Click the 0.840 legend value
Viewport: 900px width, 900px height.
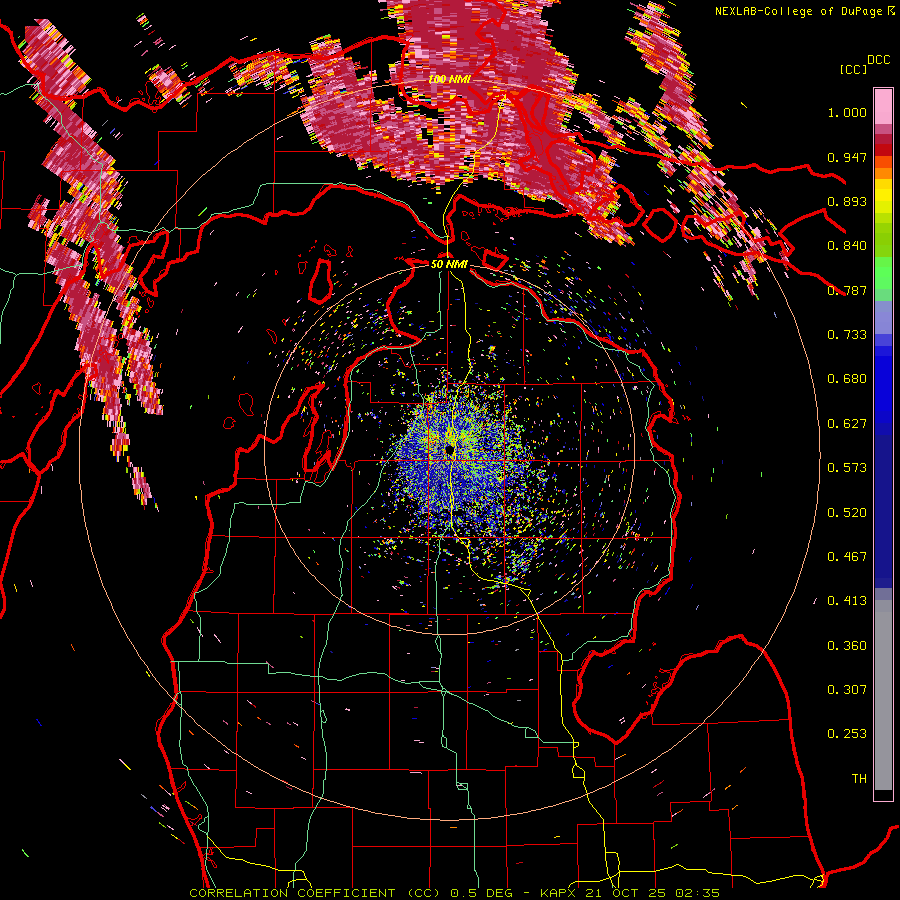point(847,246)
